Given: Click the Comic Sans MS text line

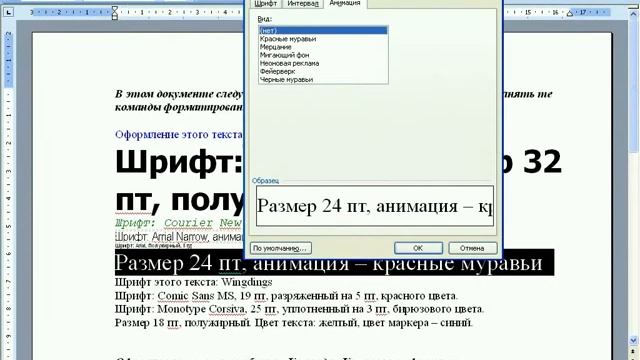Looking at the screenshot, I should click(286, 296).
